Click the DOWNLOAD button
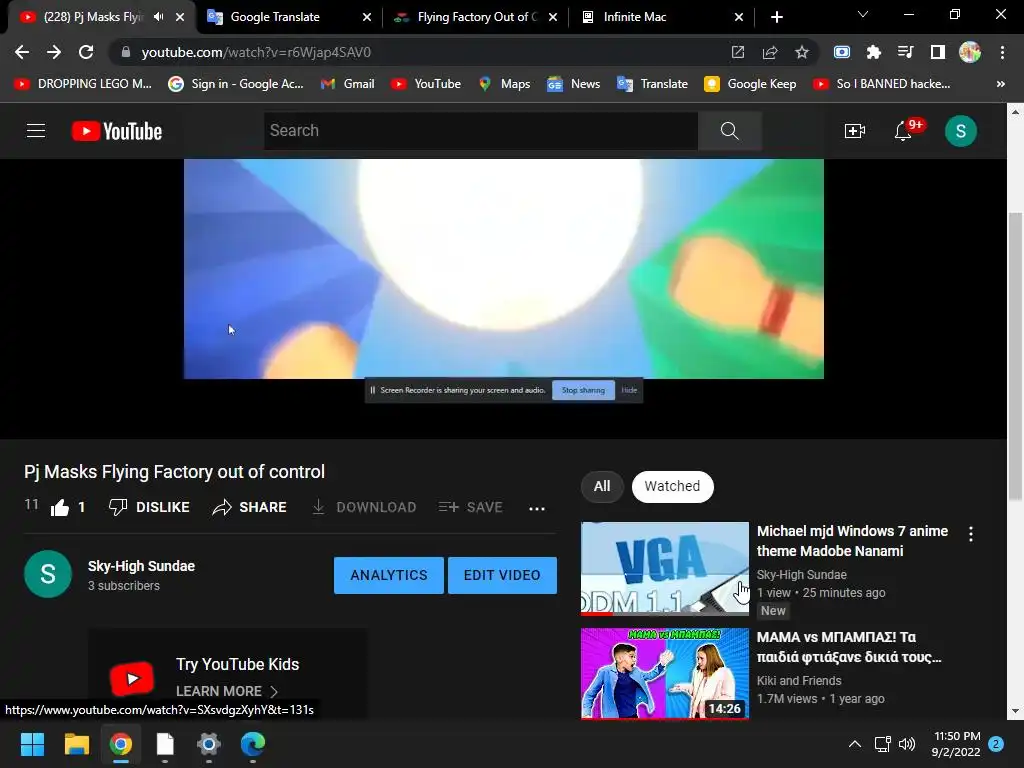Screen dimensions: 1024x768 tap(364, 507)
